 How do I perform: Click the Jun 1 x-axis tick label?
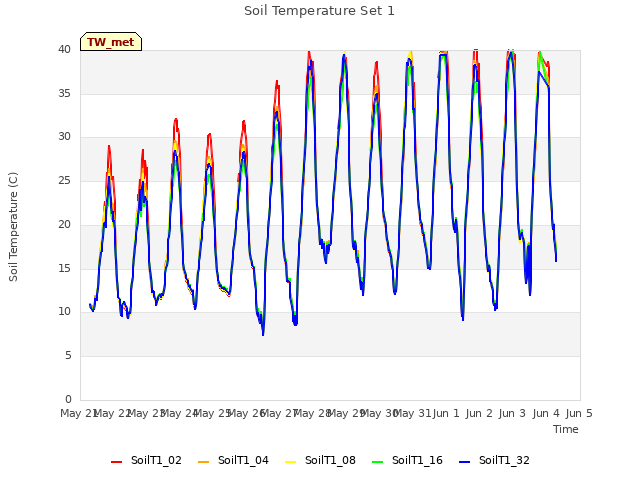[x=446, y=413]
